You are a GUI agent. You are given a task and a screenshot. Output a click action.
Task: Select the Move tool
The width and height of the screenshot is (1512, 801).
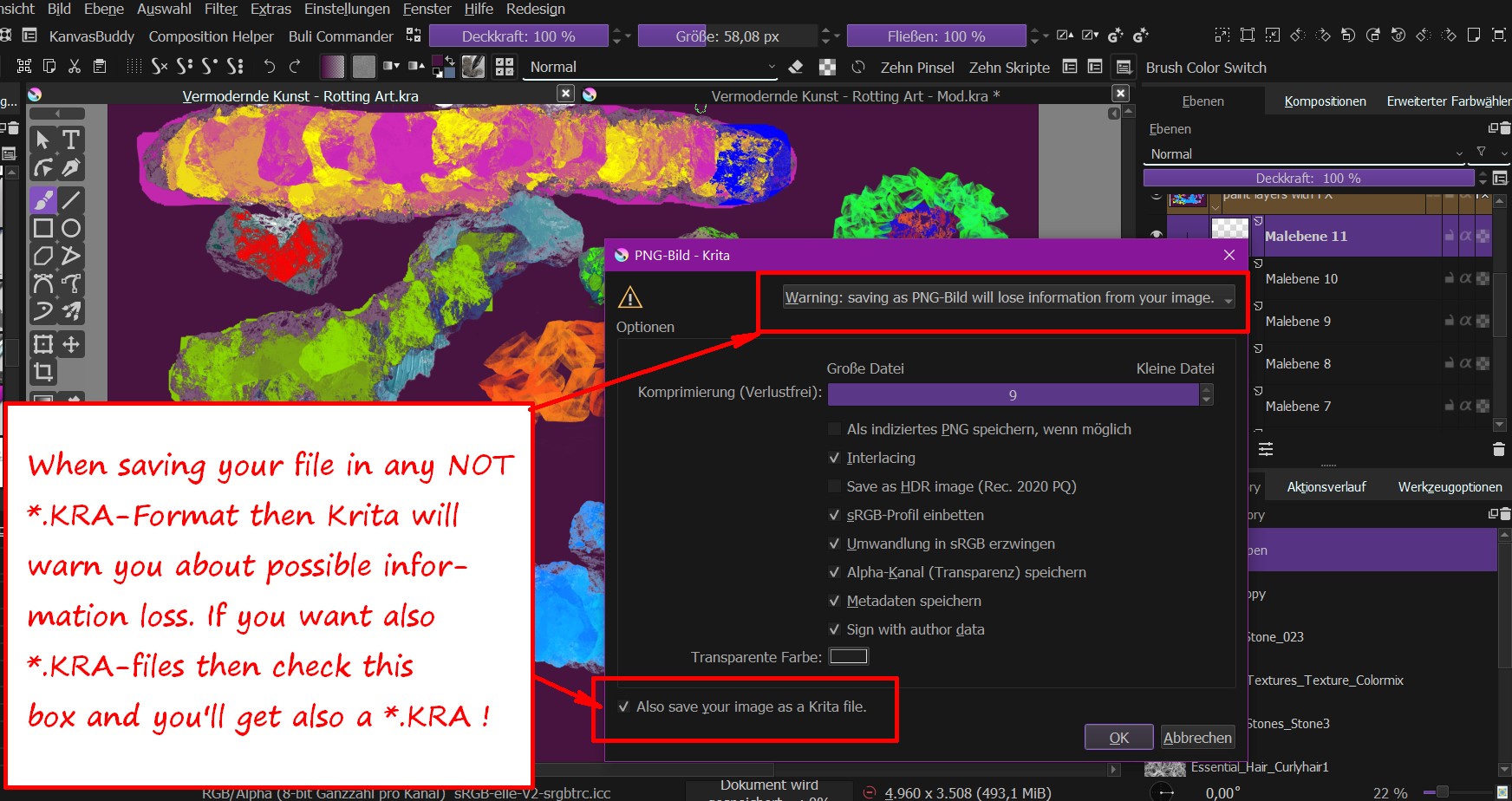coord(72,343)
